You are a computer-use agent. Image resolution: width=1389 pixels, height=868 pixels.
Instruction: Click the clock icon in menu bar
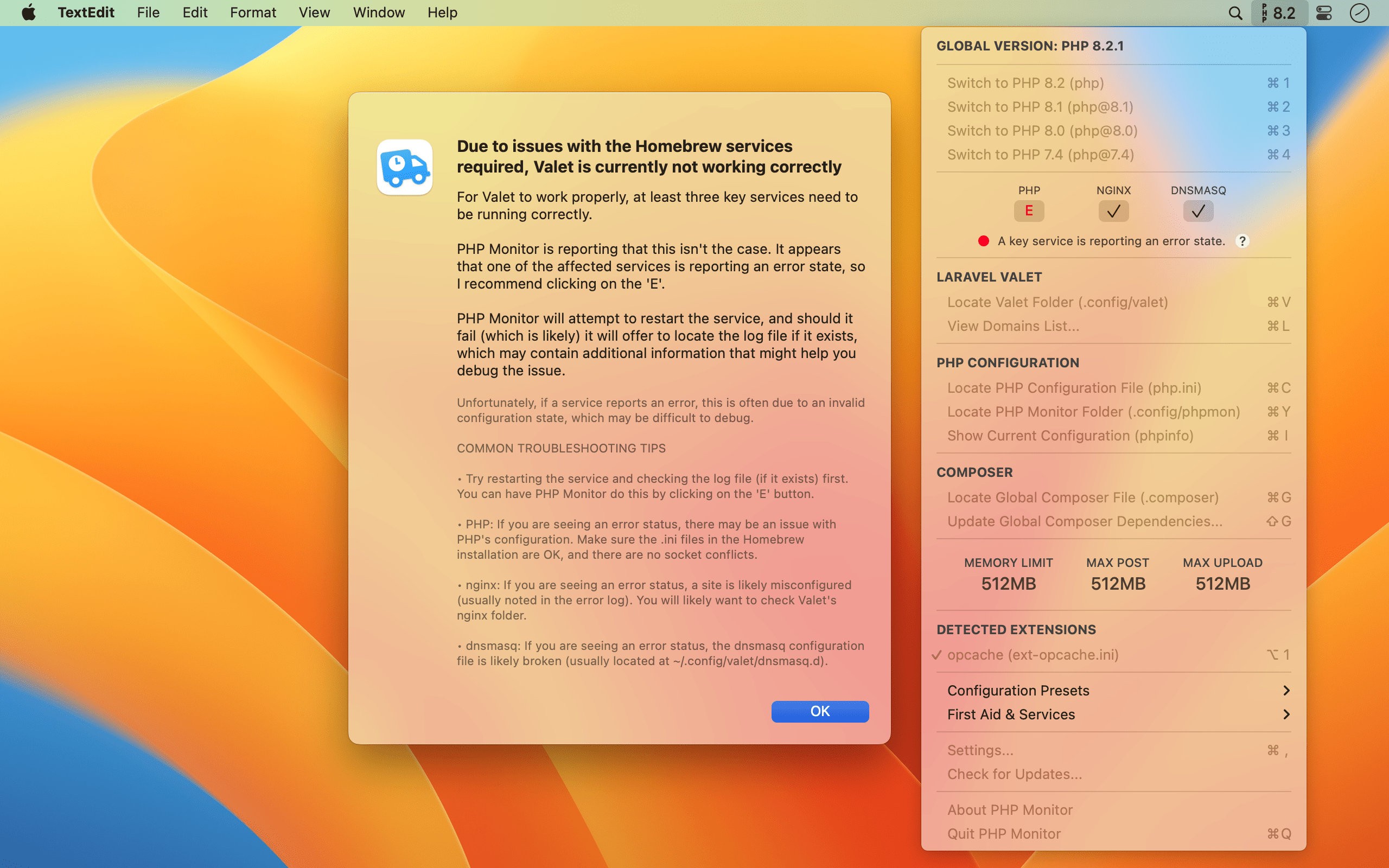point(1359,12)
